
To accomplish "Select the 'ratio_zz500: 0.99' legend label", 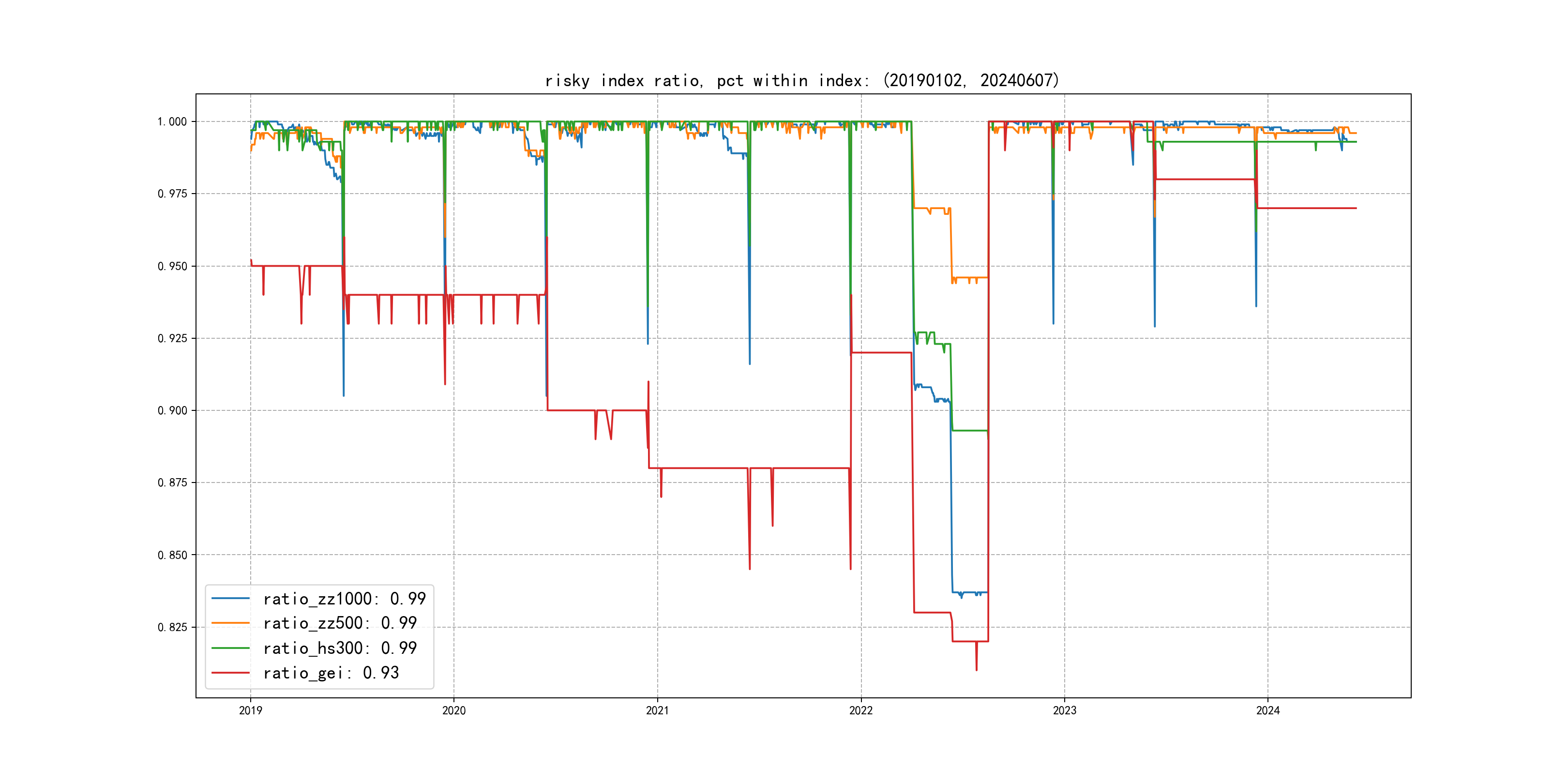I will pos(340,623).
